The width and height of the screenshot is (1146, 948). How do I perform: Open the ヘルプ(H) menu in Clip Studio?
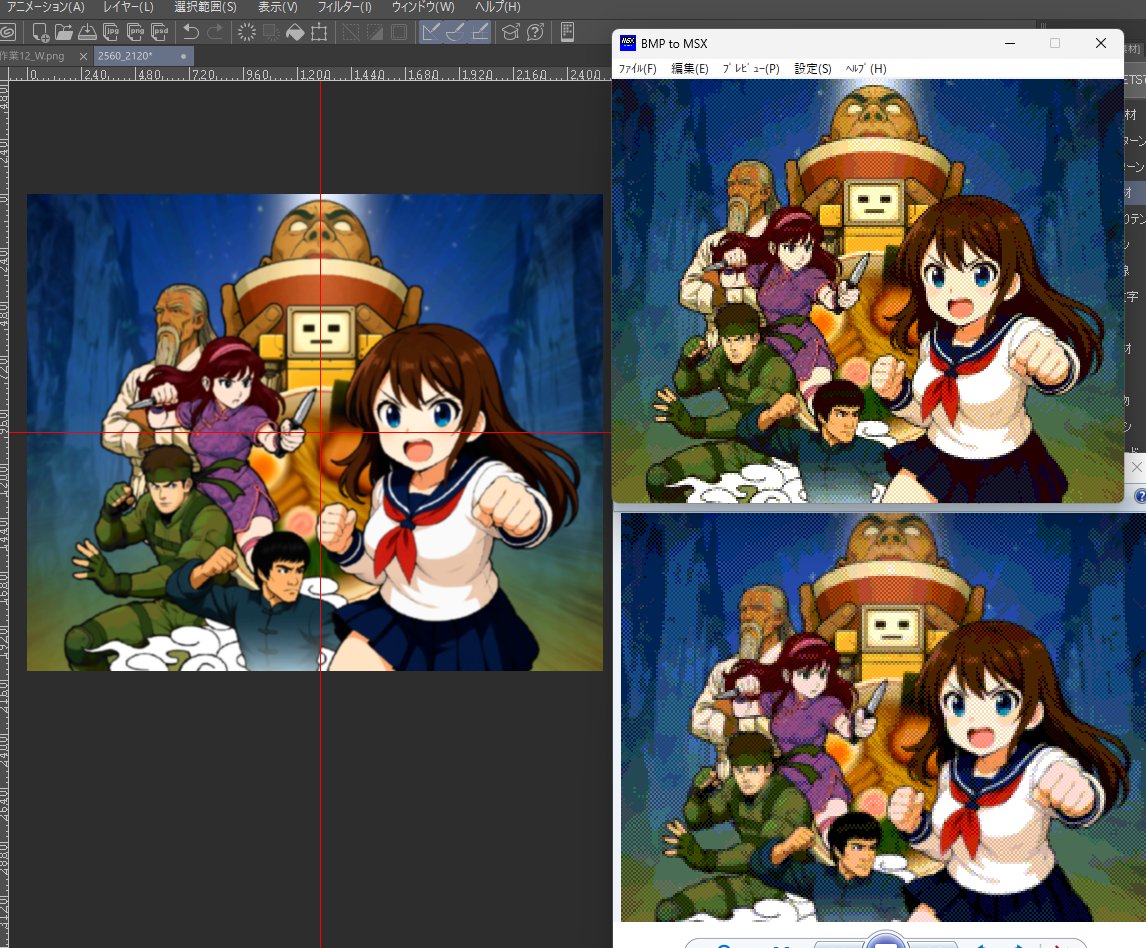498,7
